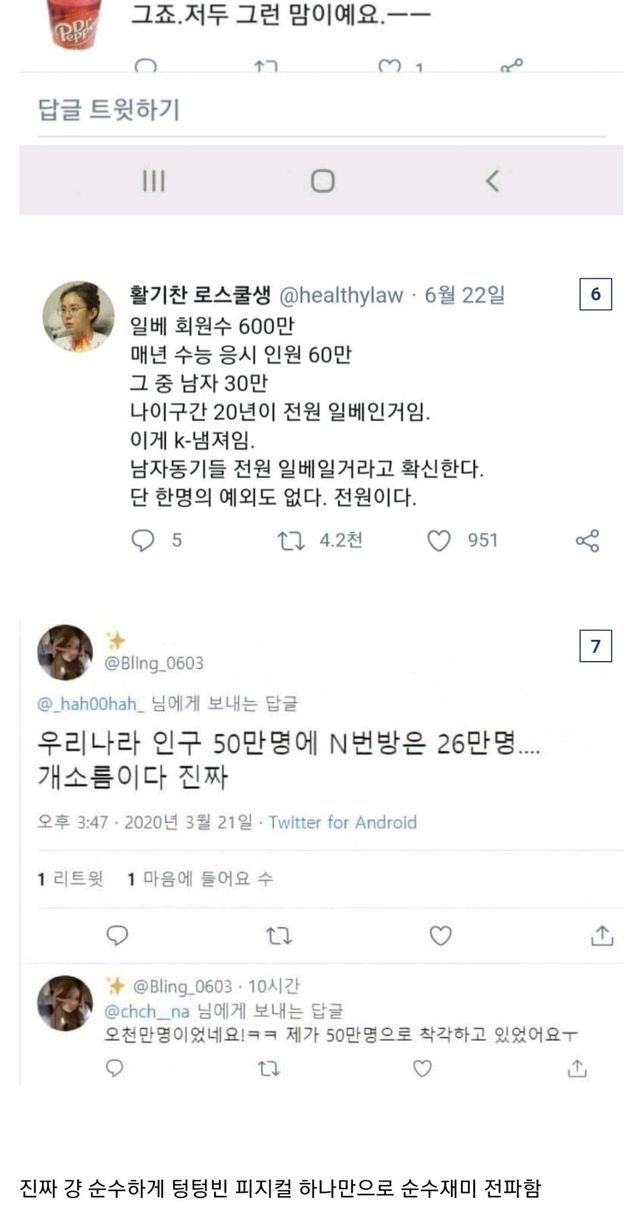This screenshot has height=1231, width=640.
Task: Click reply icon on healthylaw tweet
Action: point(145,541)
